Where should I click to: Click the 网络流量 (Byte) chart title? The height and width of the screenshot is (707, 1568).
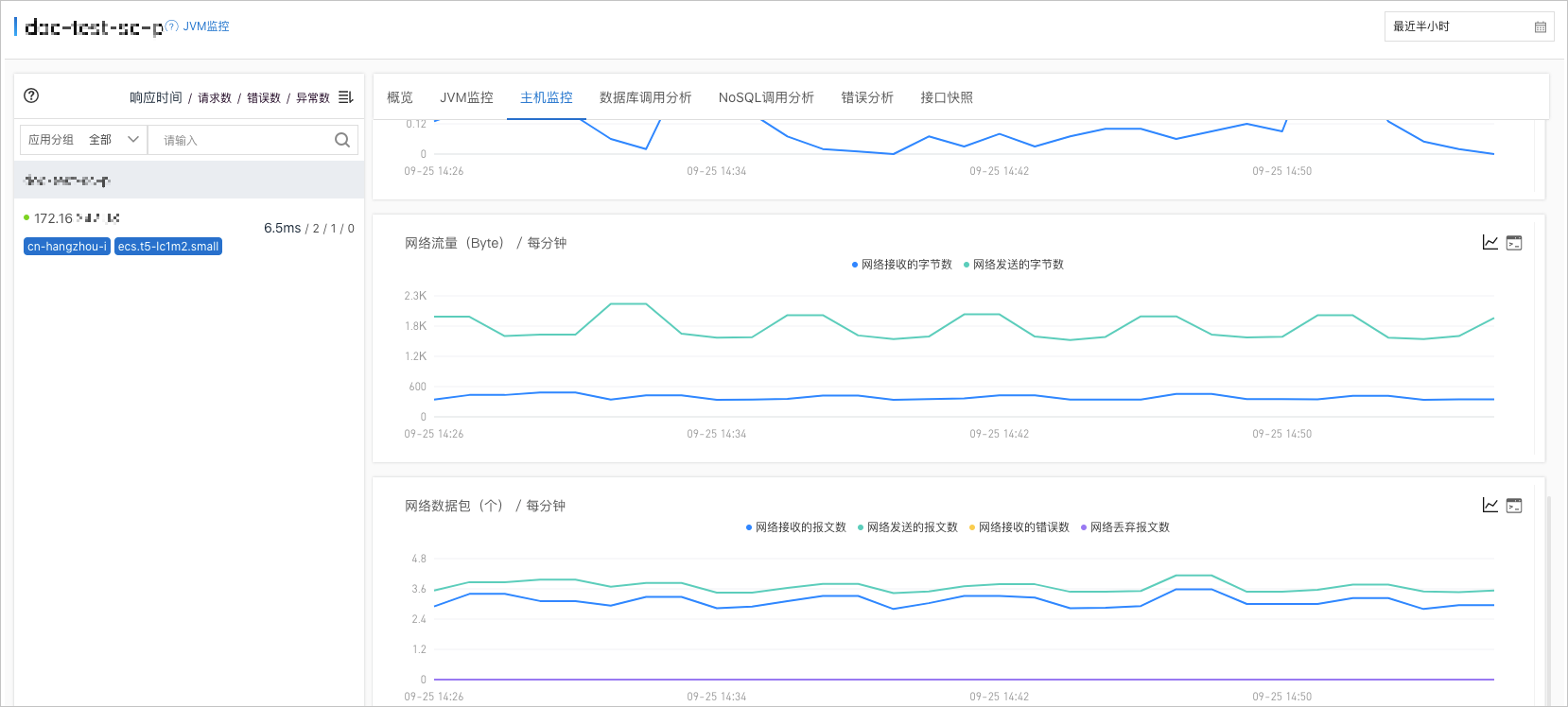(486, 243)
